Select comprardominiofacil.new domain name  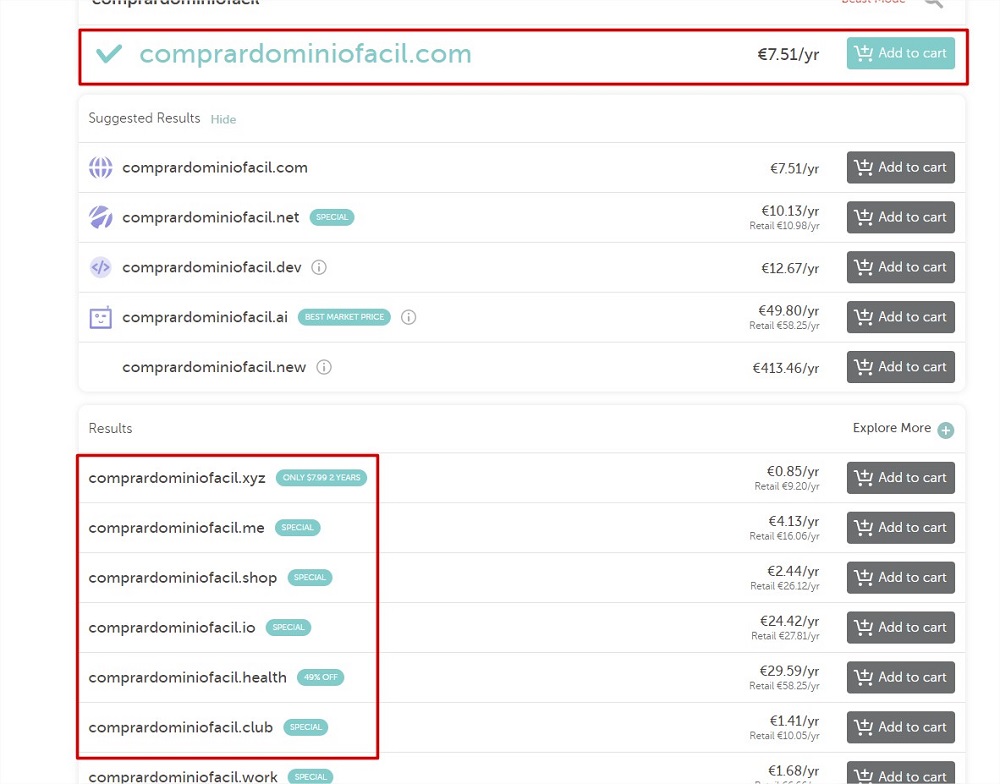click(214, 367)
